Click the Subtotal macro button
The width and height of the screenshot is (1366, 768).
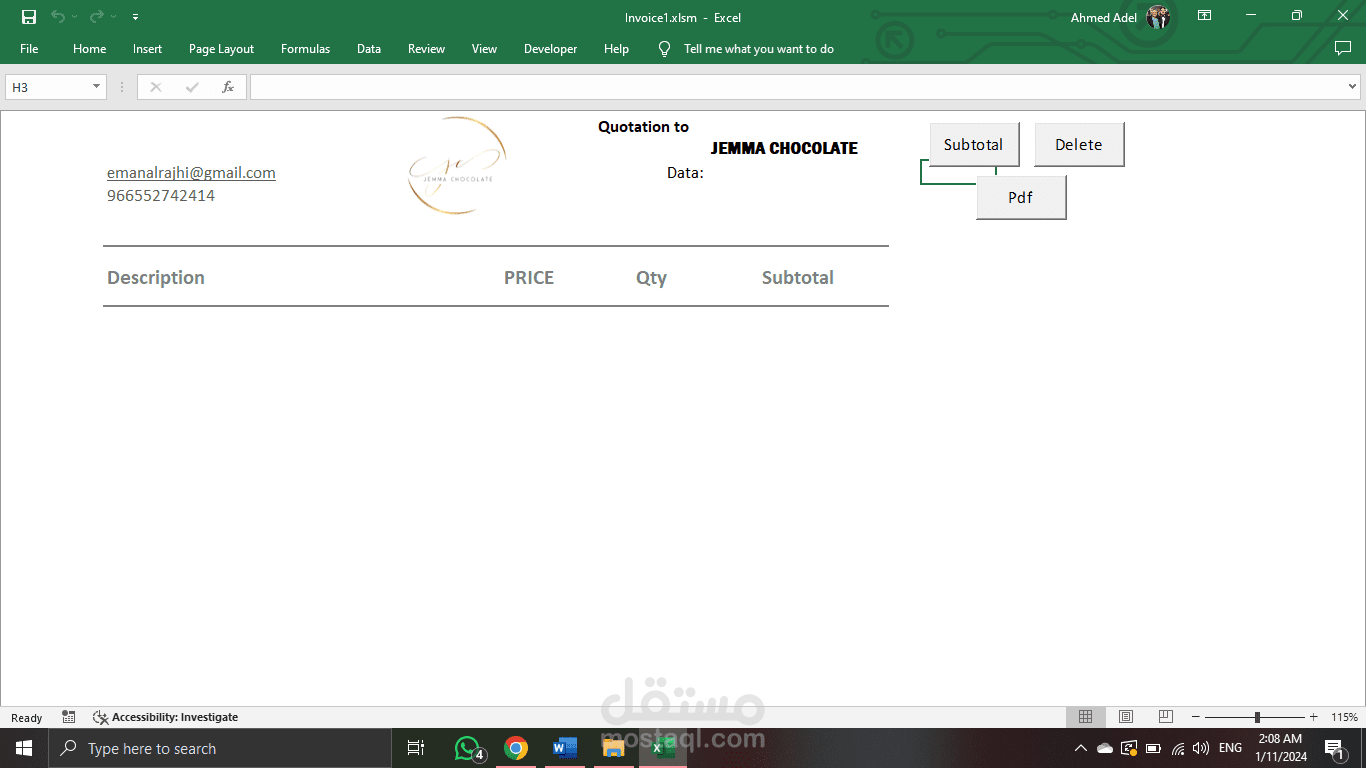(x=974, y=145)
